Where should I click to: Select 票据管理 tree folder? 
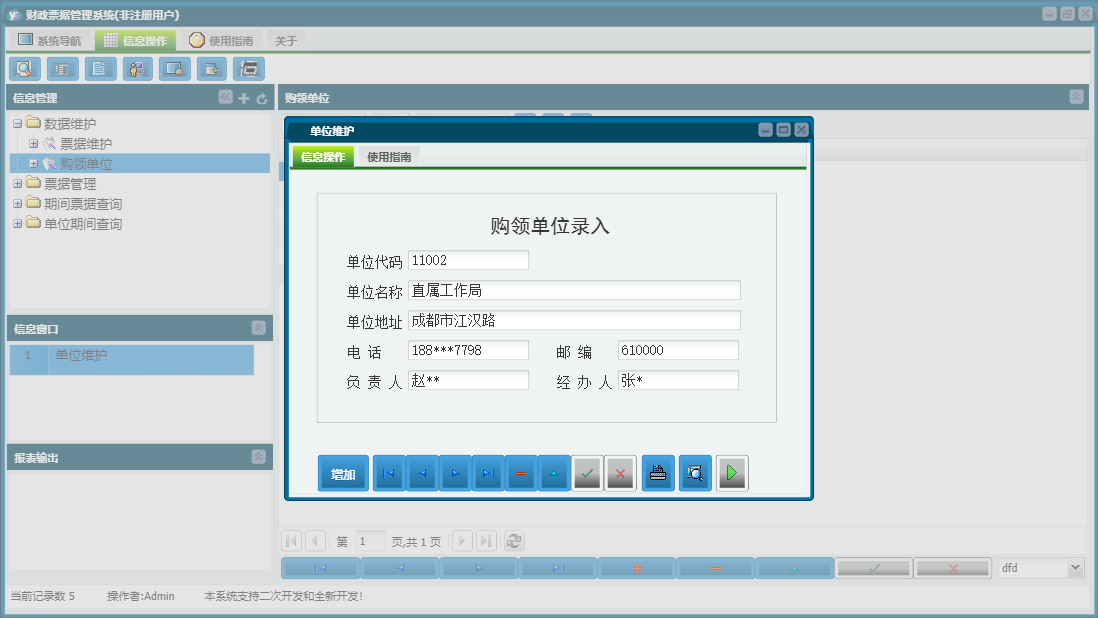(70, 184)
